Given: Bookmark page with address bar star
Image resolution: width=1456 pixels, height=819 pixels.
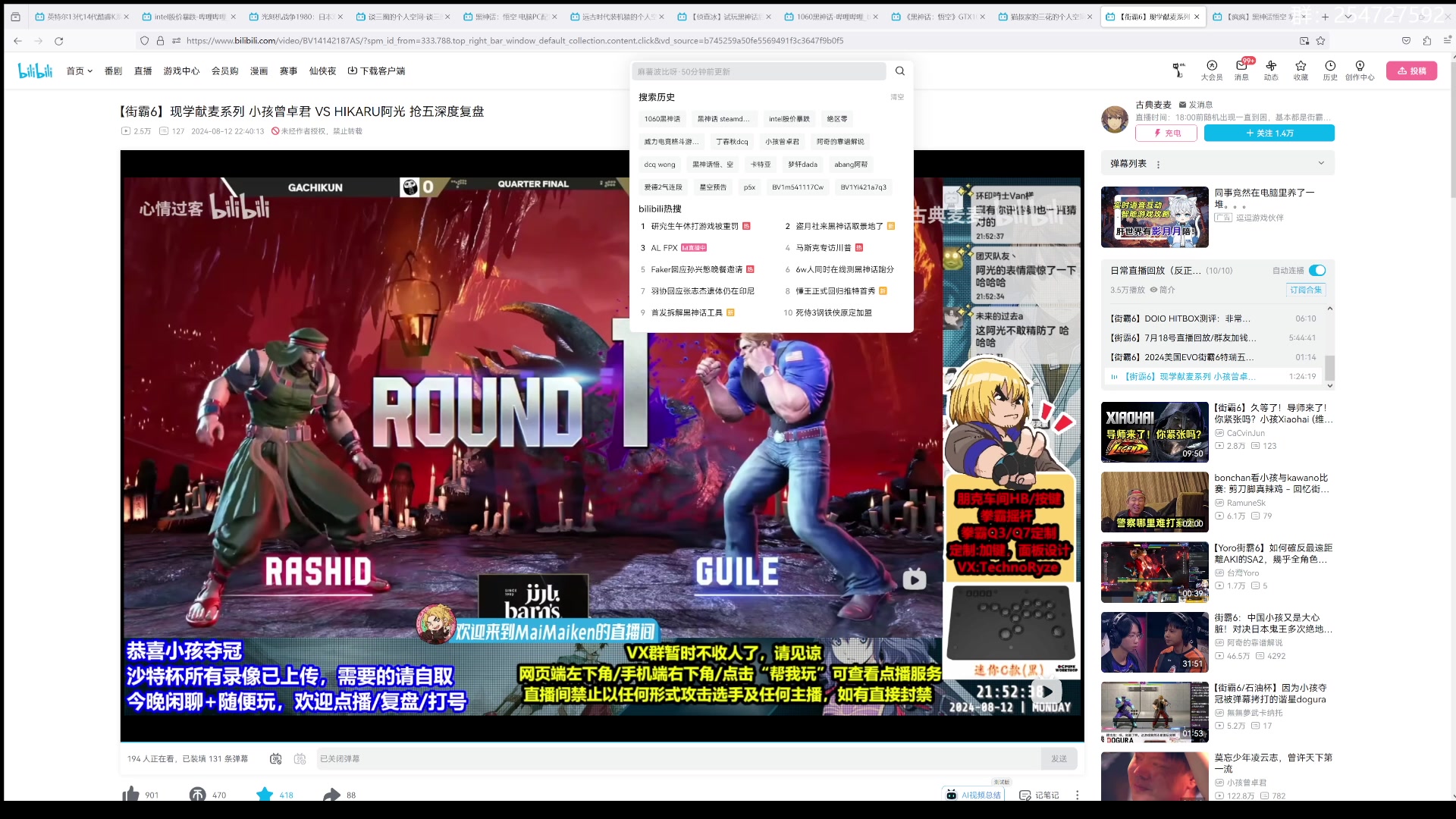Looking at the screenshot, I should click(x=1320, y=41).
